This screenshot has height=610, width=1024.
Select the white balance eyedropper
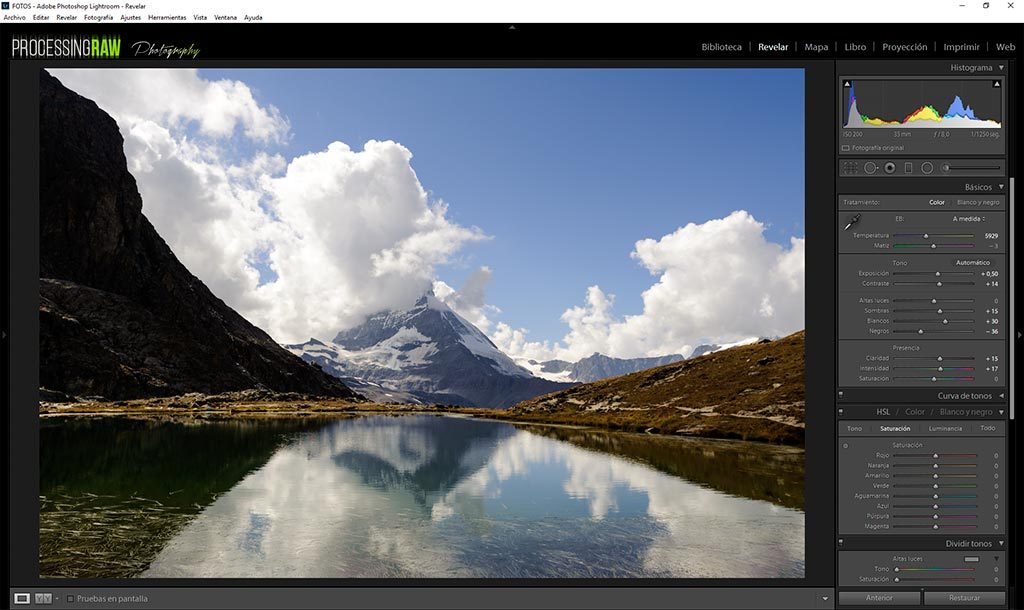(852, 223)
